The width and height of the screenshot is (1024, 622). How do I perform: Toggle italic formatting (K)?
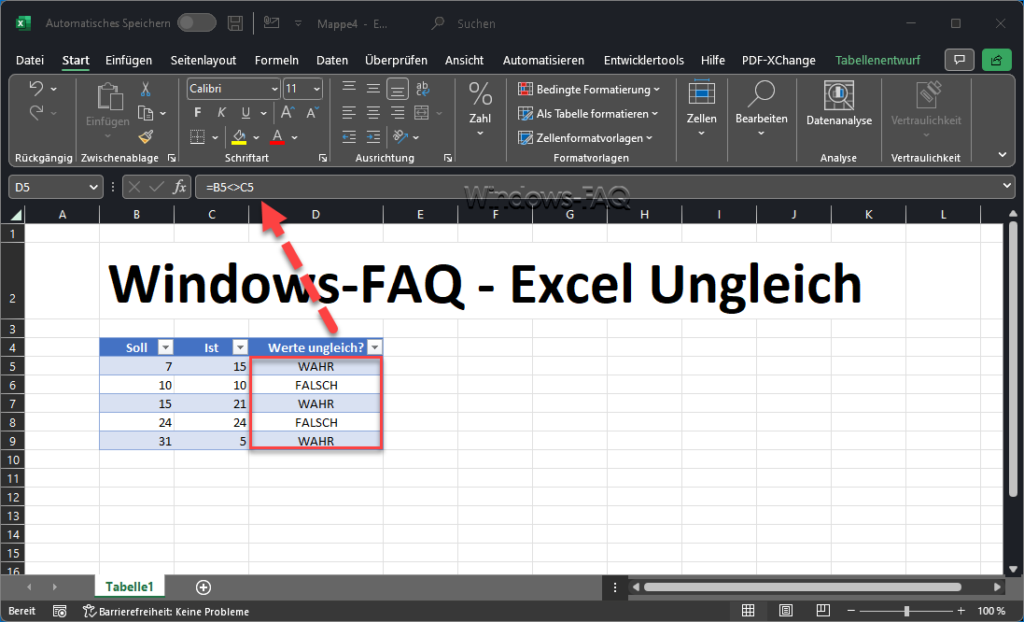(x=221, y=113)
